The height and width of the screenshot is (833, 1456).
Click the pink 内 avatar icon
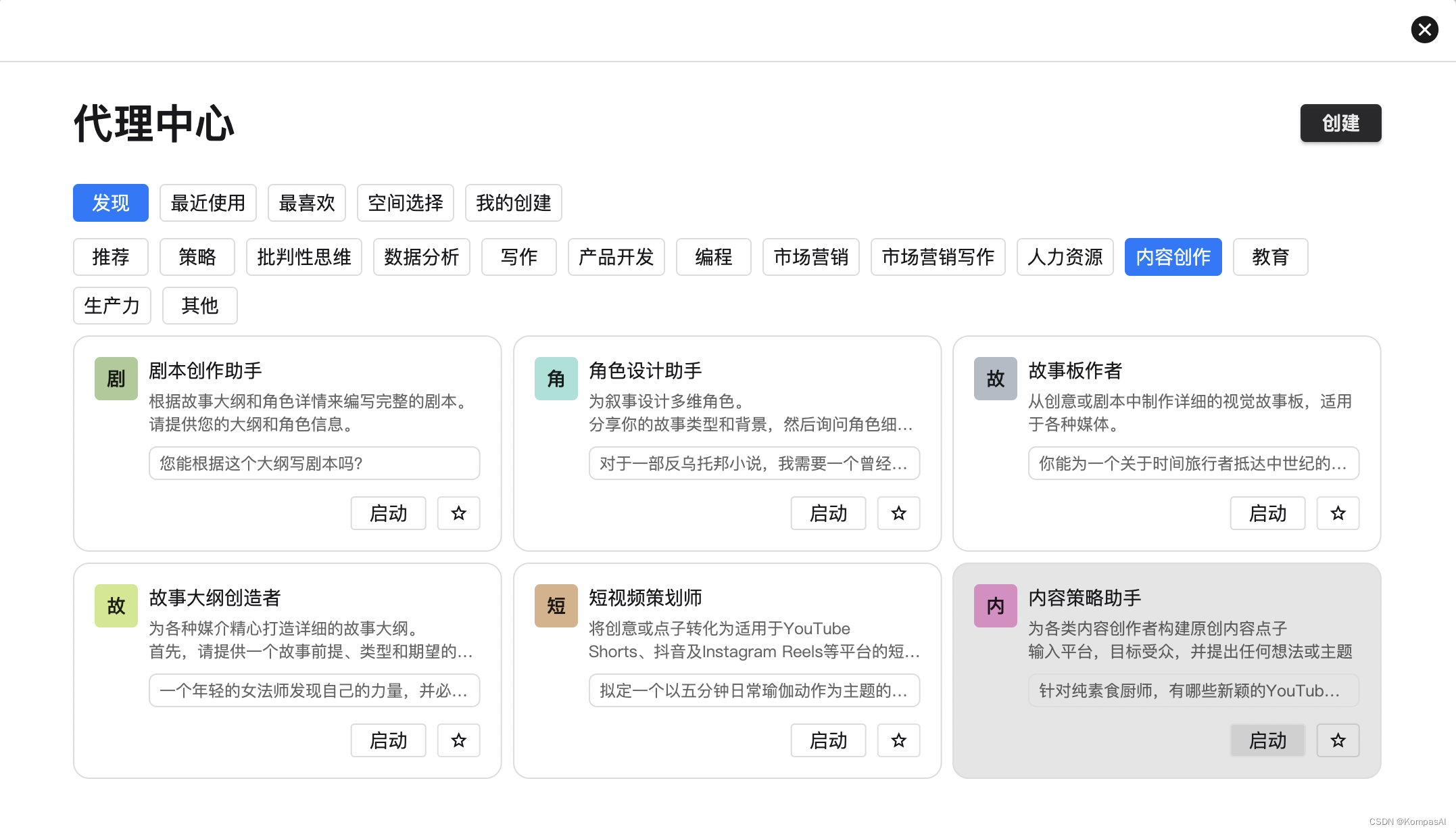995,606
